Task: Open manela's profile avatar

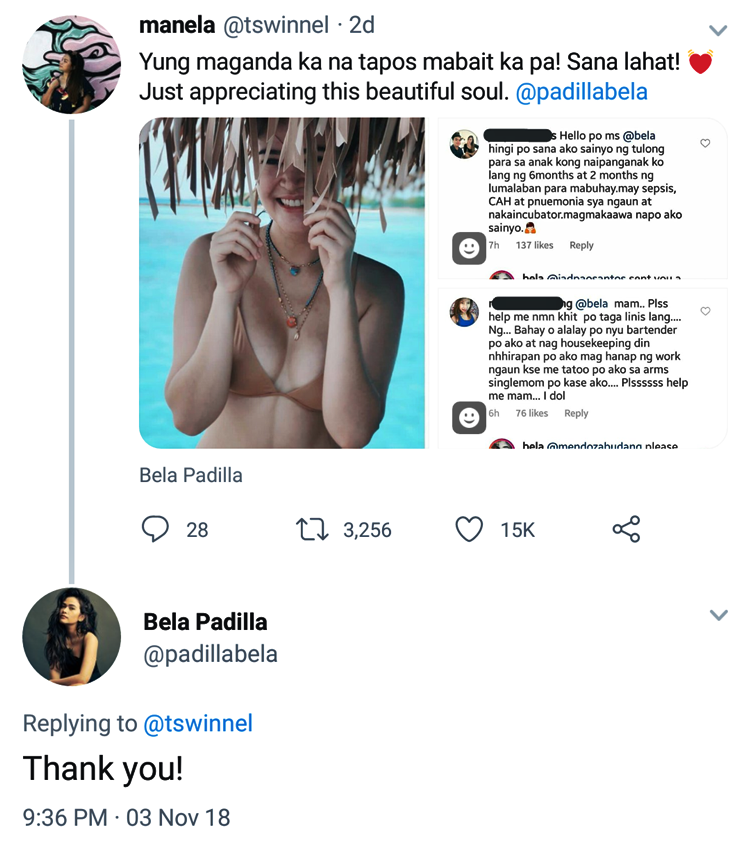Action: (x=71, y=65)
